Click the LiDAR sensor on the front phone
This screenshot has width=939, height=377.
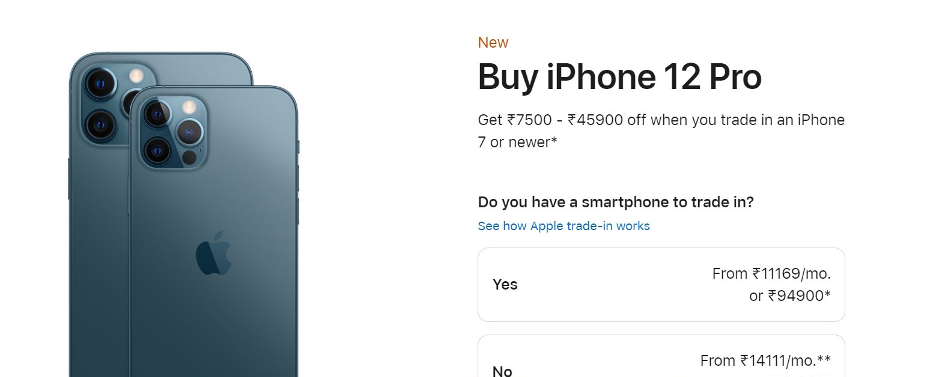[189, 158]
